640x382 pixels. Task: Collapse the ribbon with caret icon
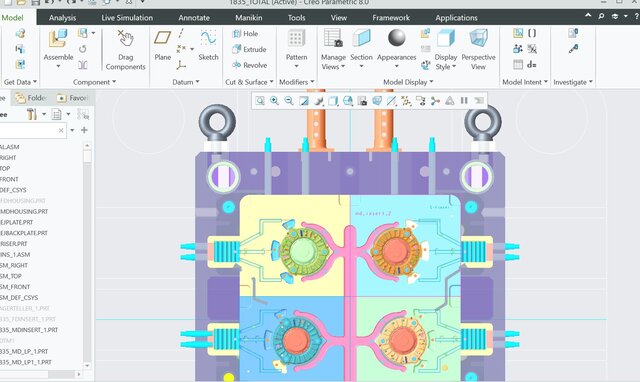(x=588, y=16)
